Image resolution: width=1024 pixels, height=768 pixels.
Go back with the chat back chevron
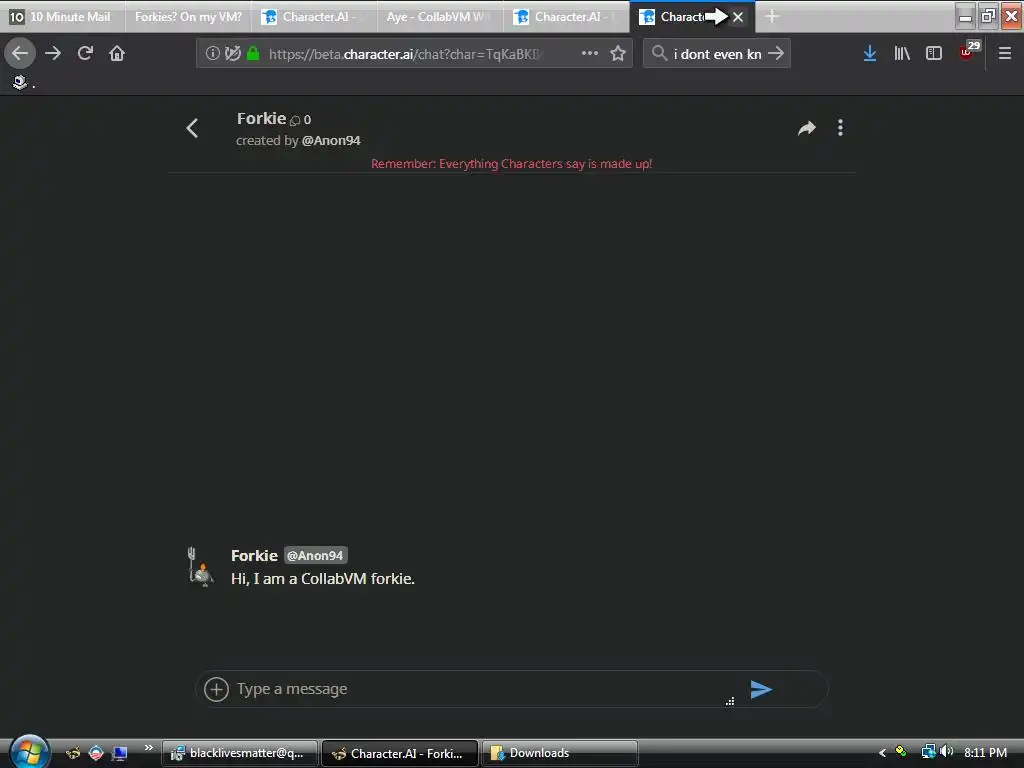click(x=192, y=128)
